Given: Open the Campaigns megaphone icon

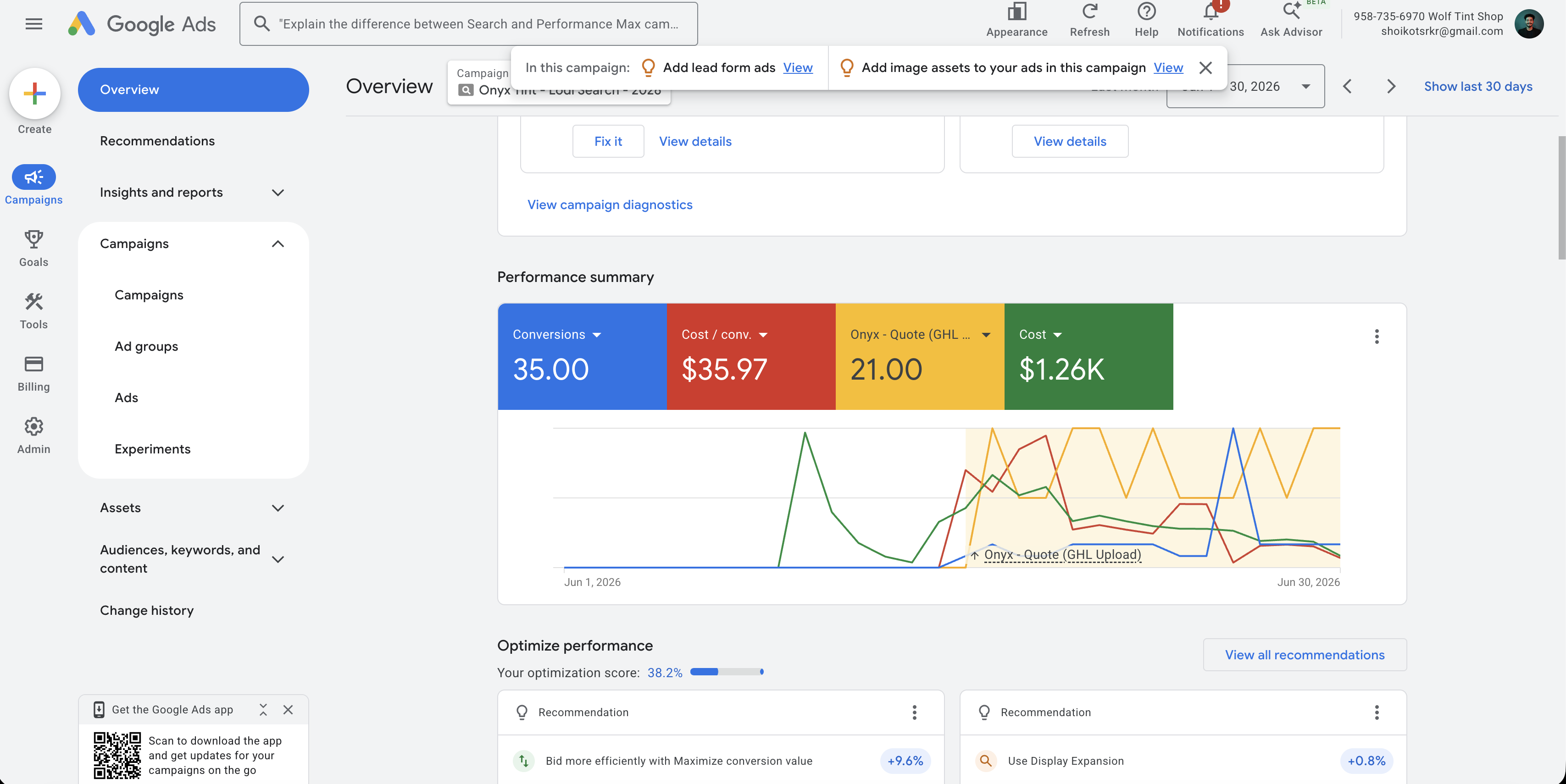Looking at the screenshot, I should coord(34,177).
